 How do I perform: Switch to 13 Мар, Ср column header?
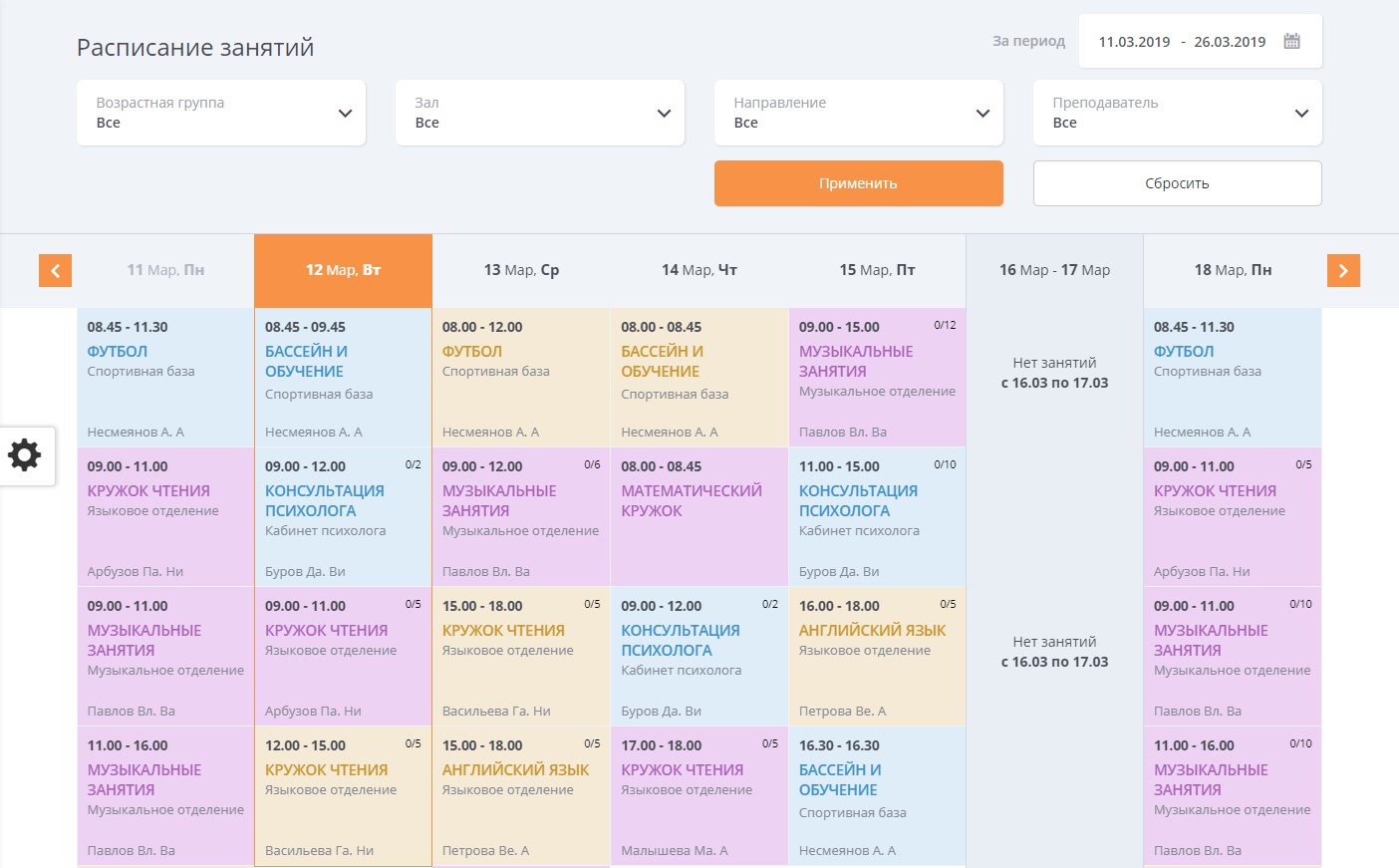[x=521, y=270]
